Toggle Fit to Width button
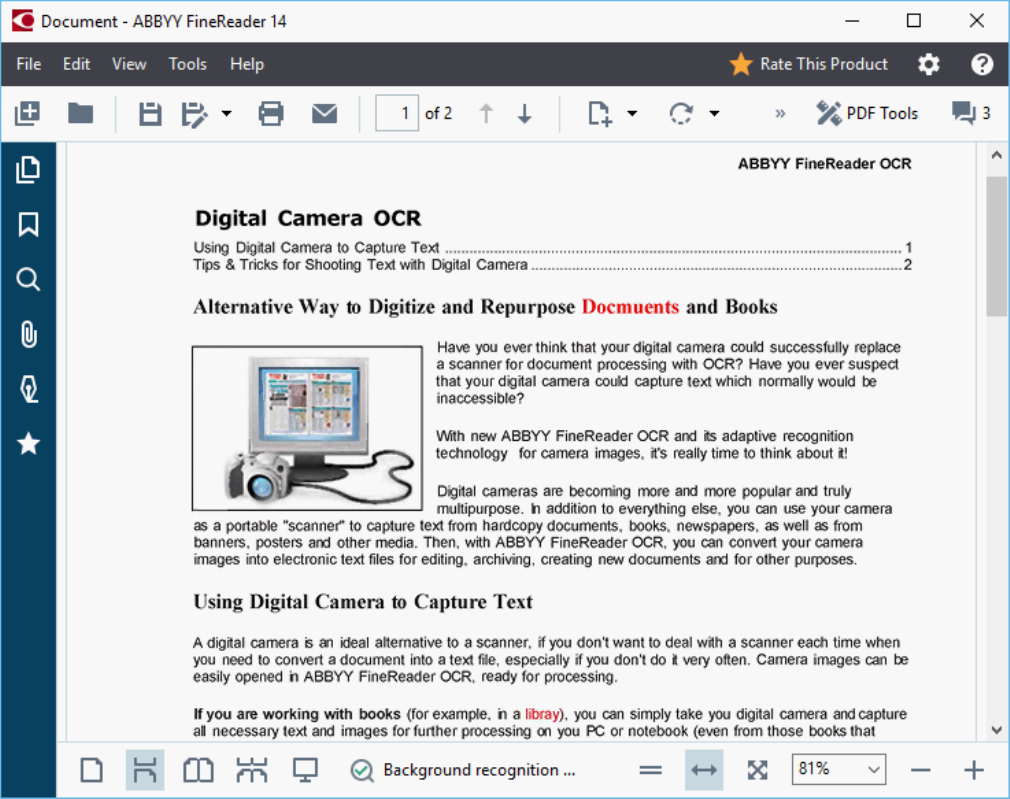This screenshot has height=799, width=1010. click(x=704, y=770)
